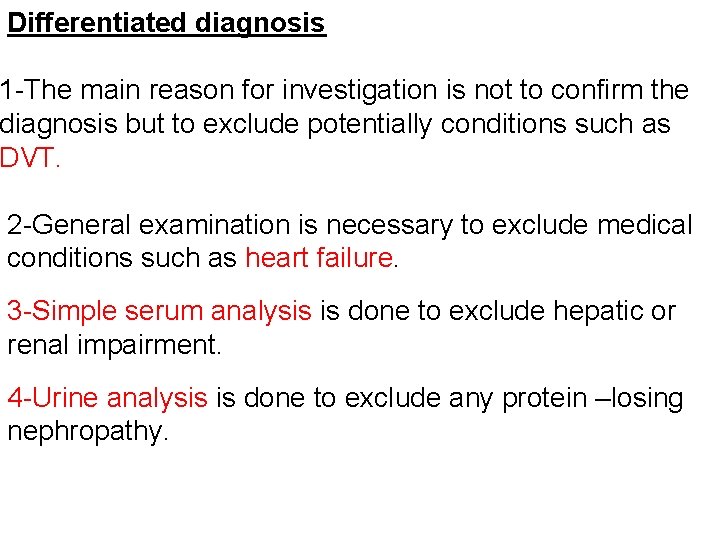Screen dimensions: 720x540
Task: Click the word 'potentially' in point one
Action: 370,125
